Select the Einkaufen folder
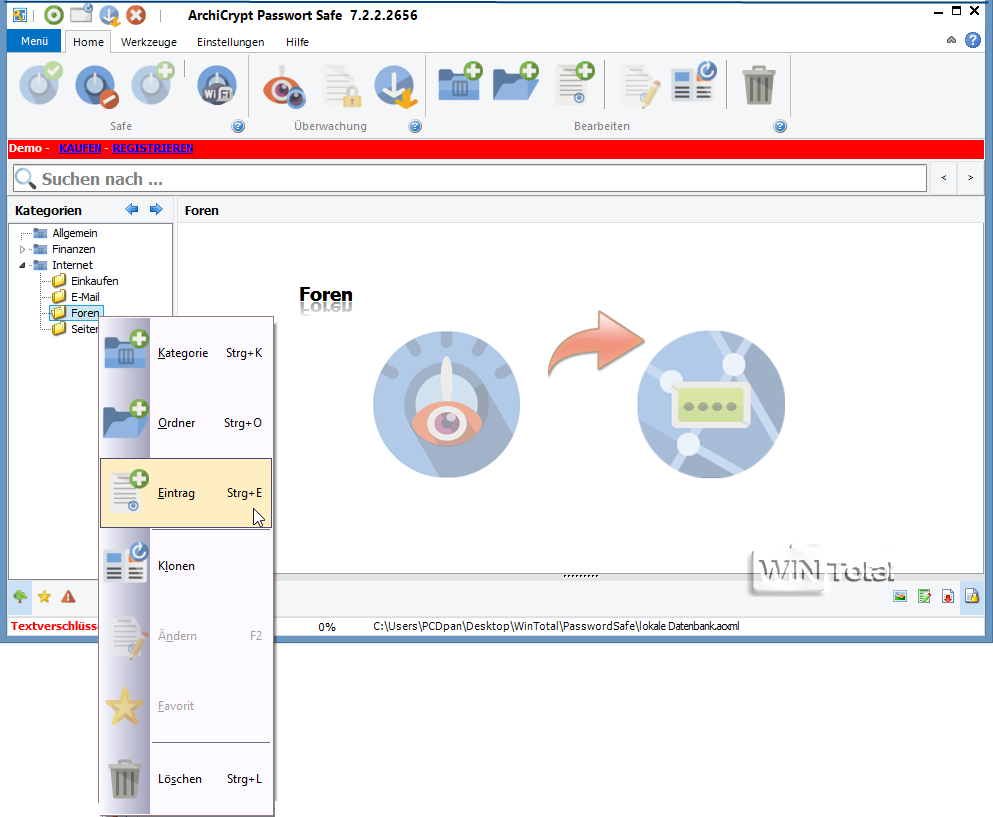 (94, 281)
